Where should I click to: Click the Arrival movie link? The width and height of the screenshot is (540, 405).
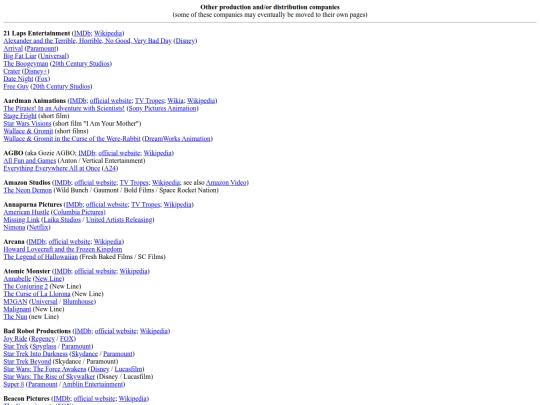click(x=13, y=49)
